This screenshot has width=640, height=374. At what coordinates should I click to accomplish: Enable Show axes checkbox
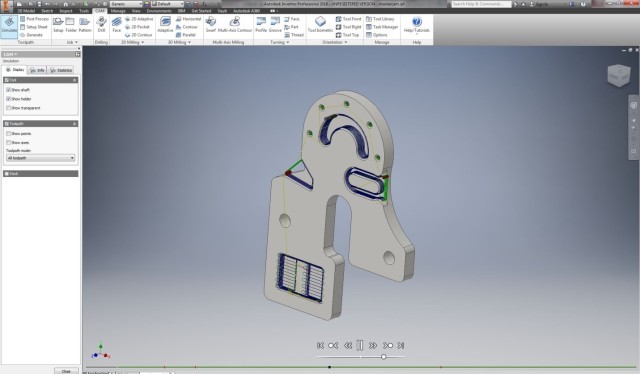click(9, 142)
